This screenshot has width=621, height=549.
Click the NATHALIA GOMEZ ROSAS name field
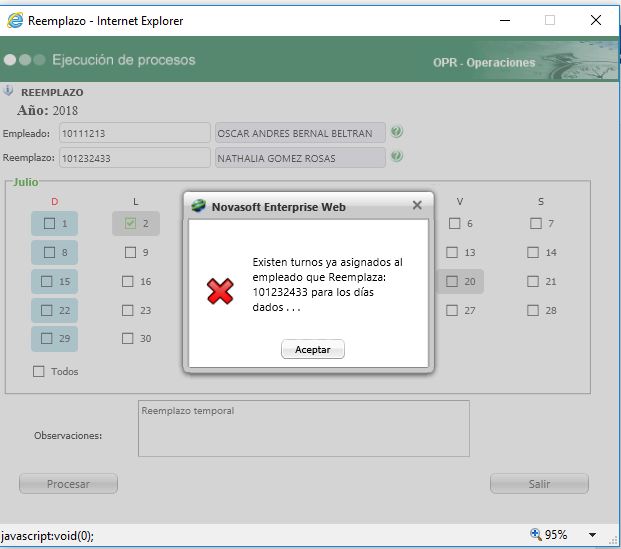[300, 158]
